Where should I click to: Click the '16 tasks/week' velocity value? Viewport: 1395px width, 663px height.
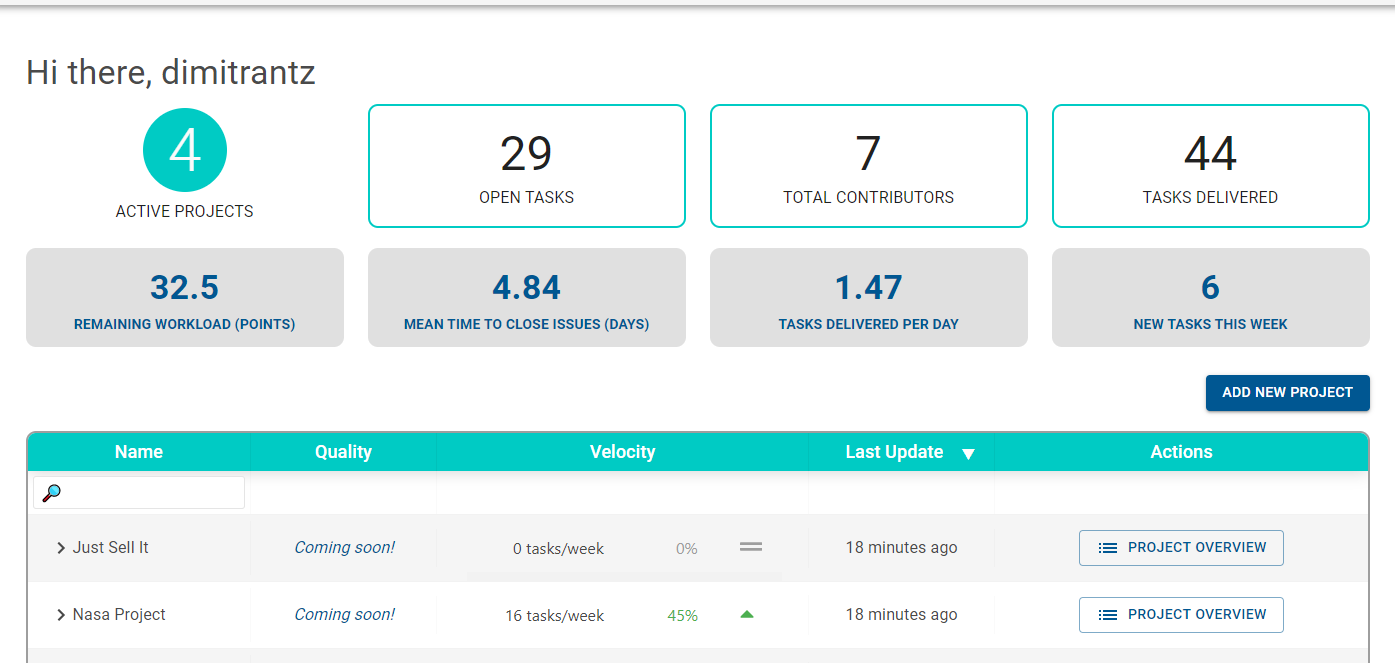(555, 616)
